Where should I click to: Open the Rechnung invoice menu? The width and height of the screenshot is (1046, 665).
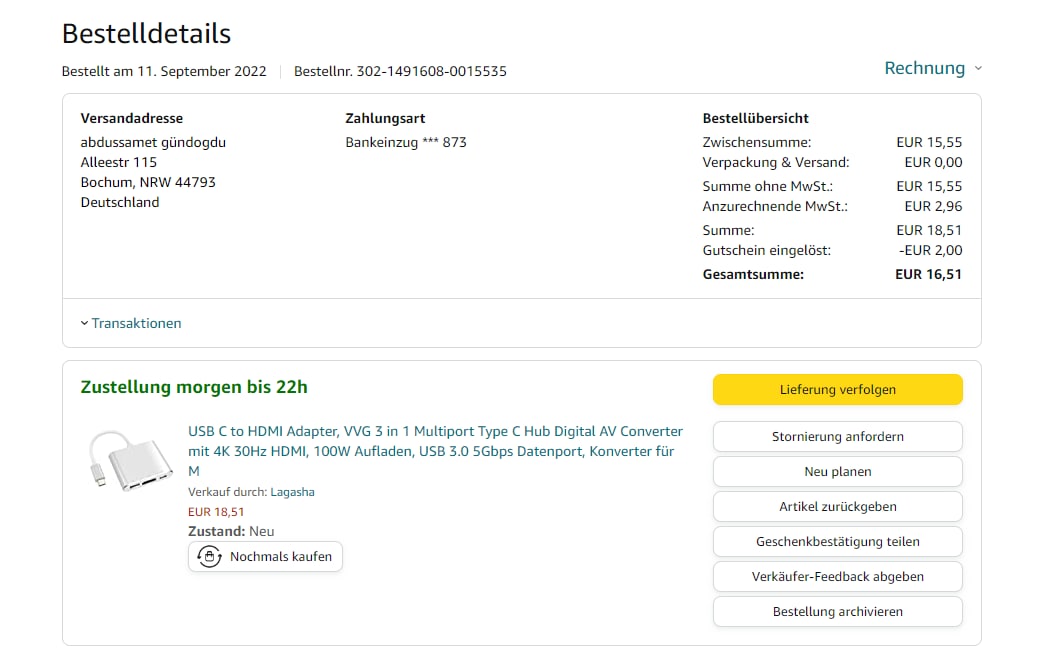[x=925, y=68]
